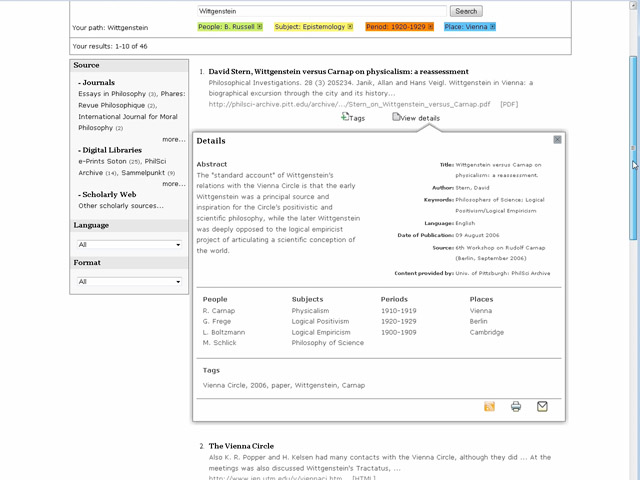Remove the Subject: Epistemology filter
Viewport: 640px width, 480px height.
350,27
